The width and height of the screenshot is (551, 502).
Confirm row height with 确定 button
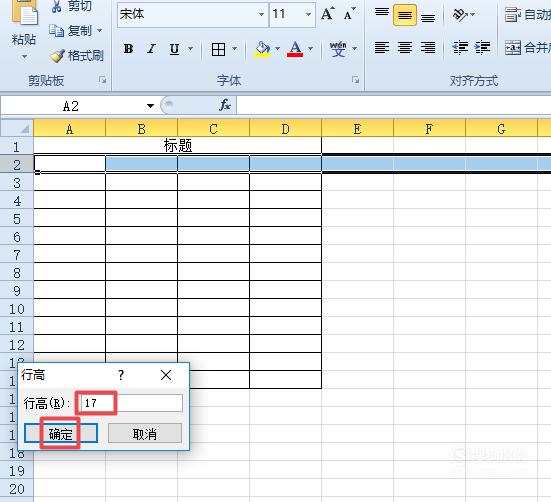pyautogui.click(x=61, y=433)
